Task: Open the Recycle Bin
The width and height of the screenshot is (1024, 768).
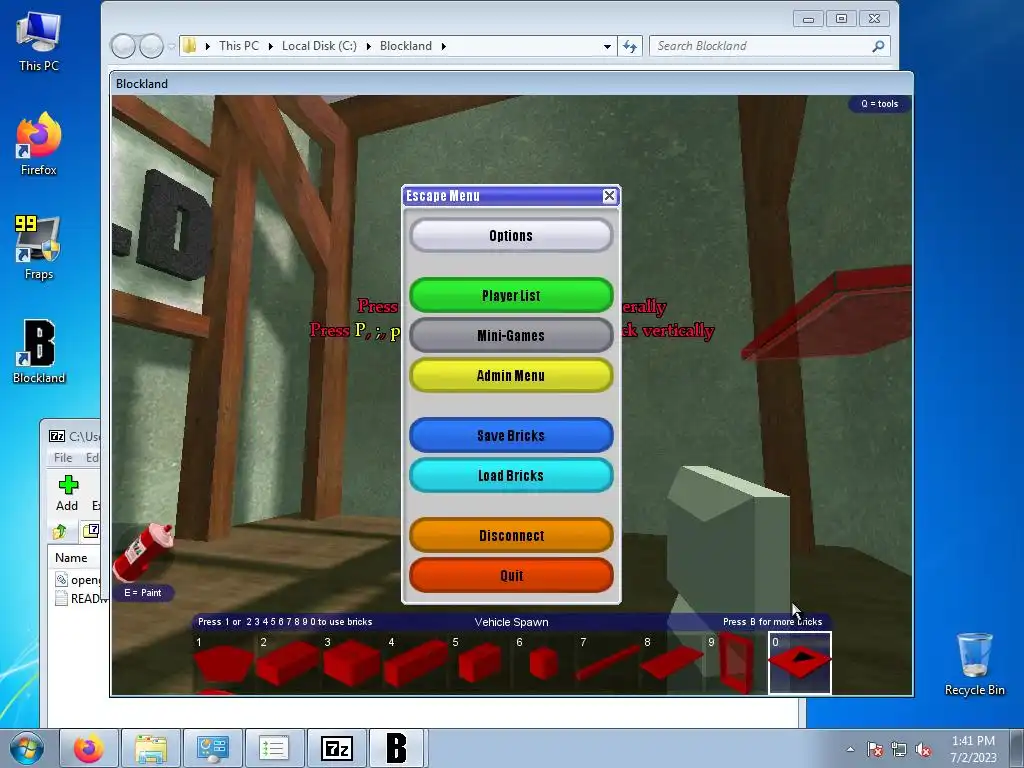Action: (x=974, y=664)
